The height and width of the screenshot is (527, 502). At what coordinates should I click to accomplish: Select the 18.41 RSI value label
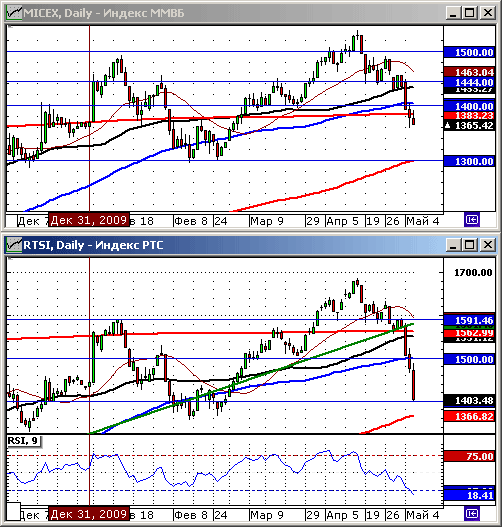pyautogui.click(x=469, y=495)
